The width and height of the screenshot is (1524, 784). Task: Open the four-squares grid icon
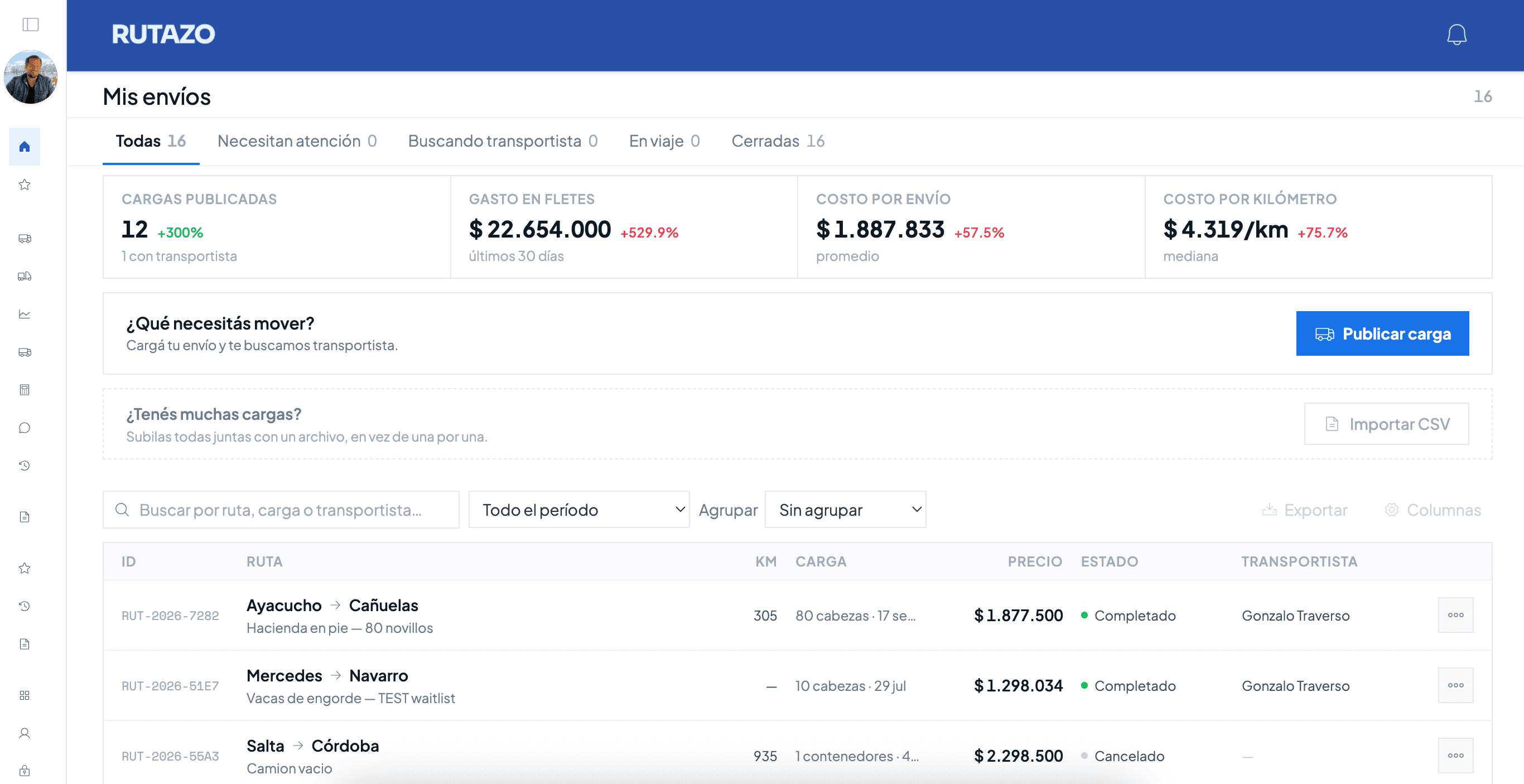coord(24,695)
